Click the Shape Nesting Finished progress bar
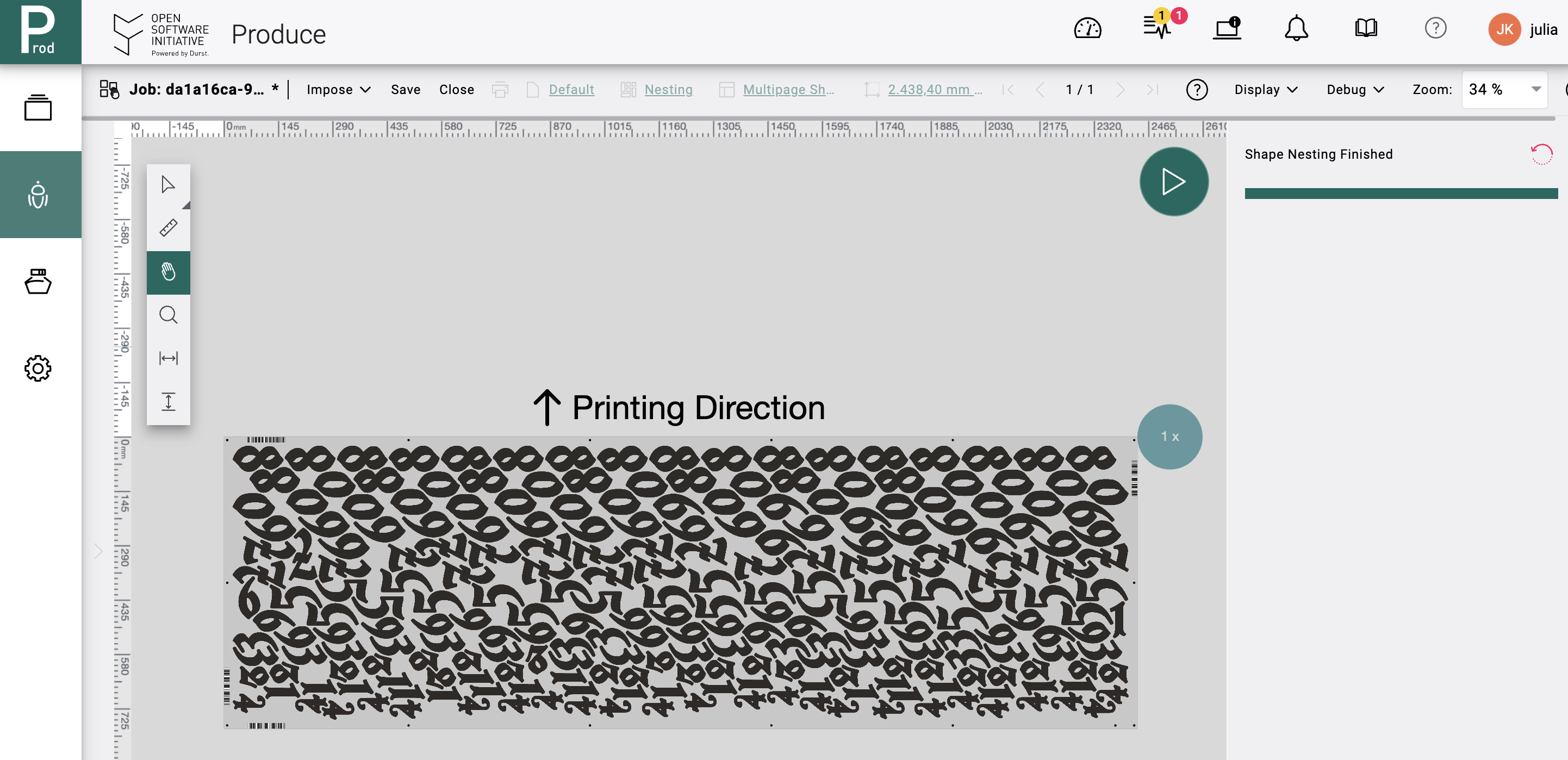This screenshot has height=760, width=1568. click(x=1401, y=194)
